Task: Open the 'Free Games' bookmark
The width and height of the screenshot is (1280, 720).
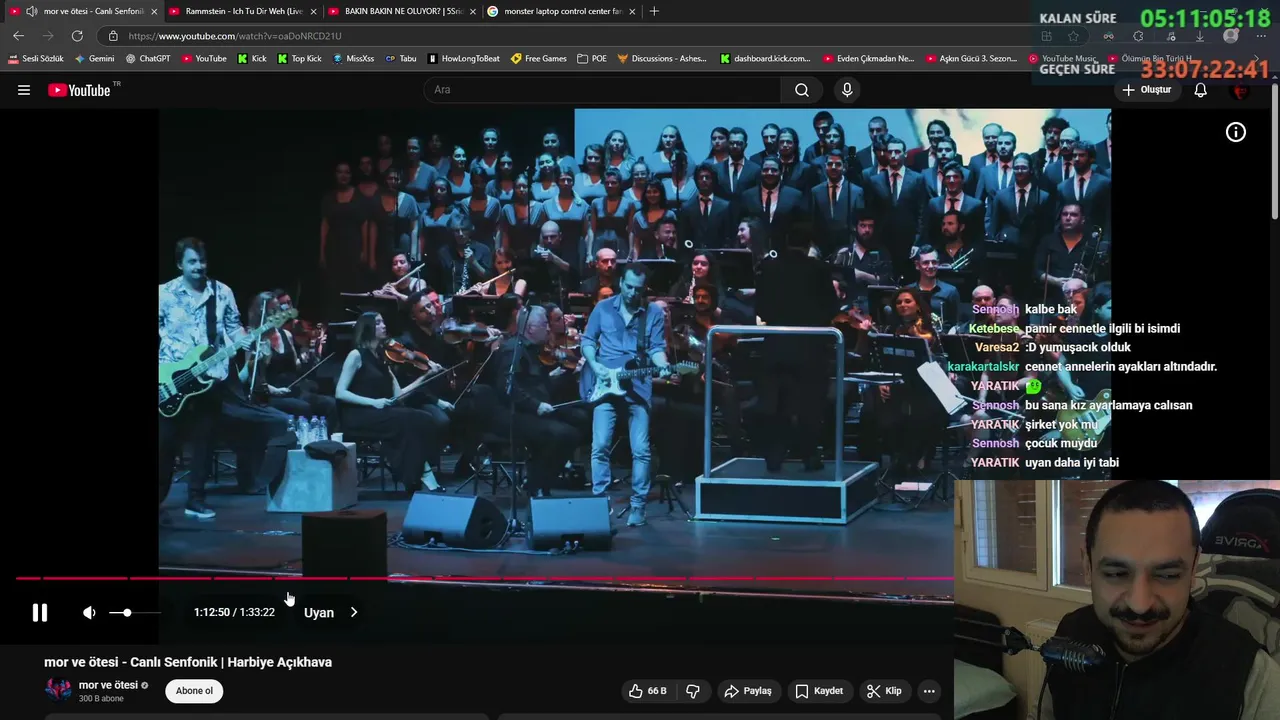Action: 539,59
